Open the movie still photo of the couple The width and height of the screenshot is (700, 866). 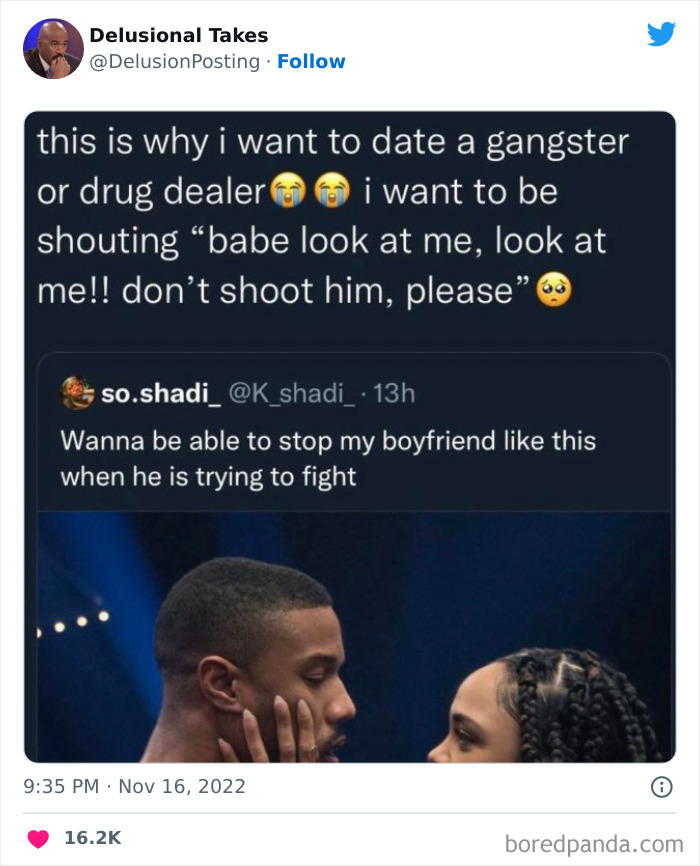coord(354,637)
